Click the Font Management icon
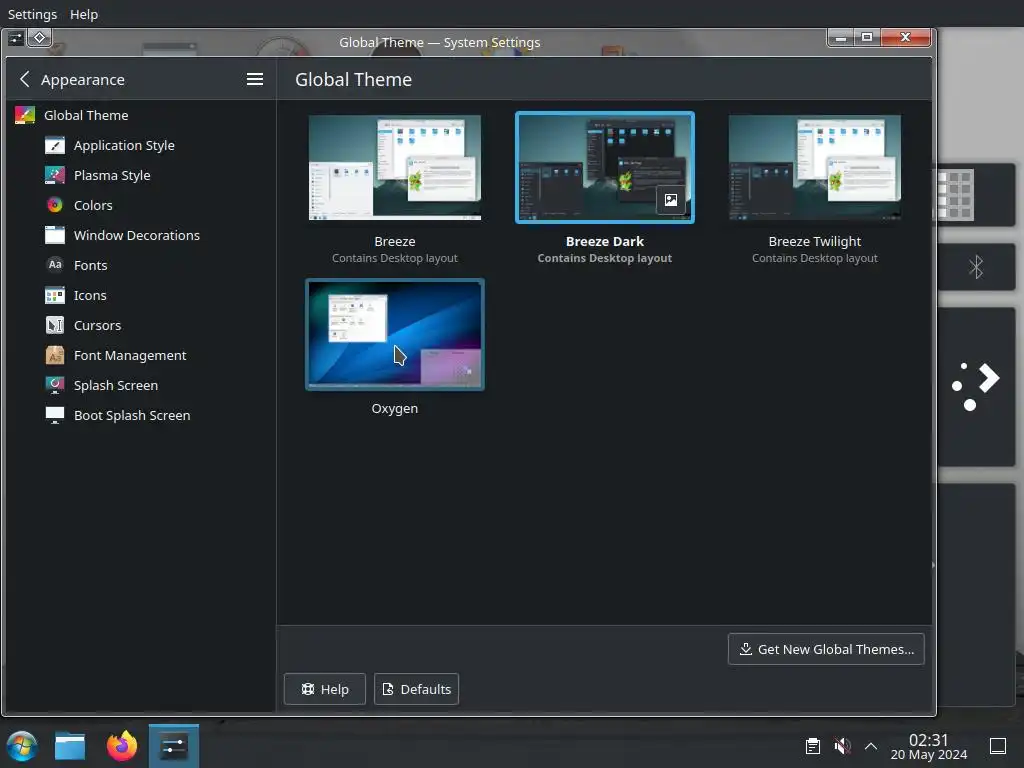This screenshot has height=768, width=1024. point(55,355)
